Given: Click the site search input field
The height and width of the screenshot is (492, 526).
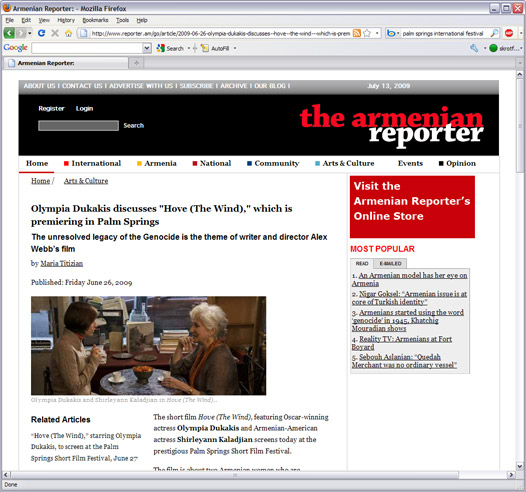Looking at the screenshot, I should pyautogui.click(x=78, y=125).
